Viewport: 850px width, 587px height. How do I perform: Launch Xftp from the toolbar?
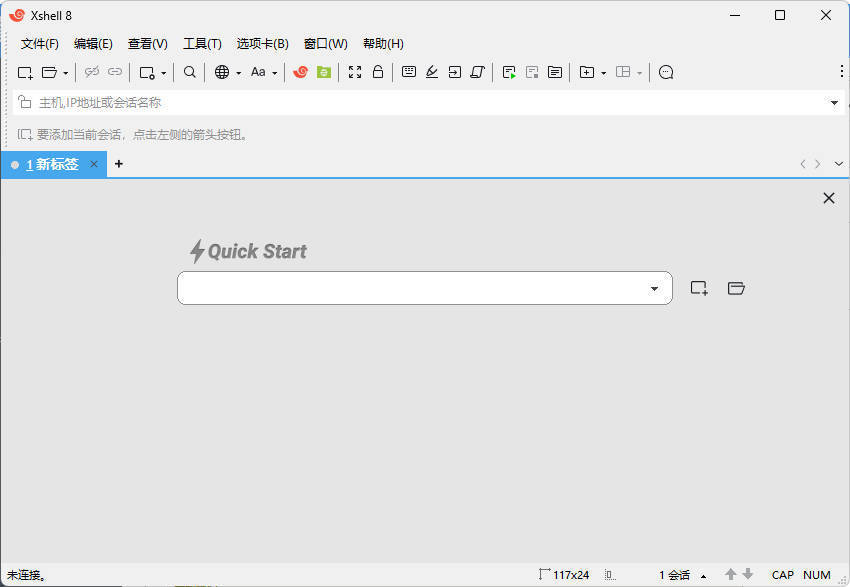(322, 72)
